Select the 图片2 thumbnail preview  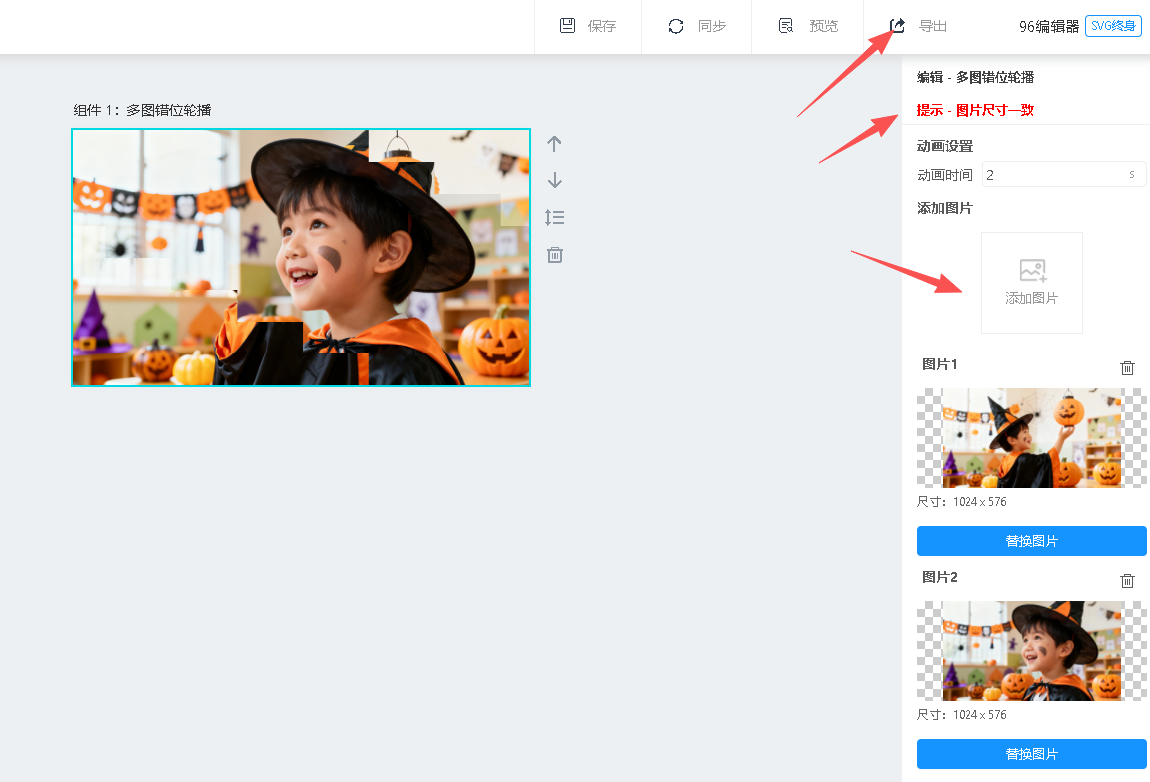(1031, 651)
